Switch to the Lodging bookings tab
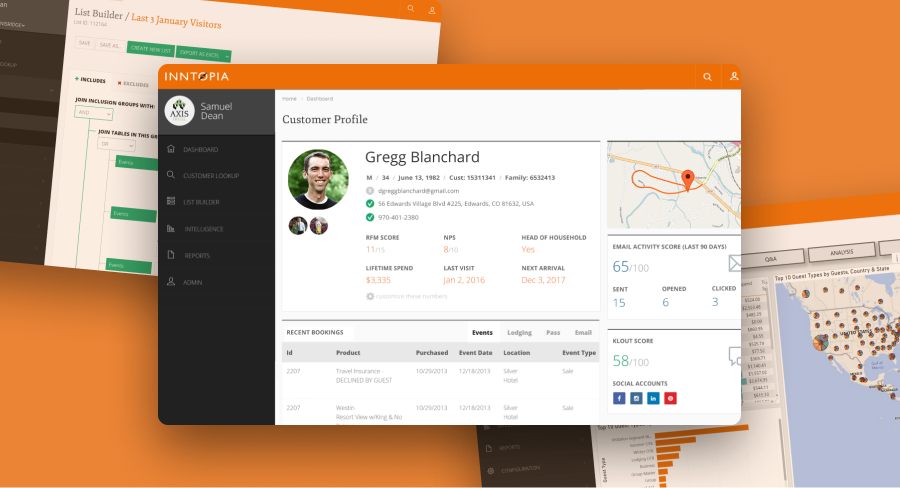 click(x=519, y=332)
